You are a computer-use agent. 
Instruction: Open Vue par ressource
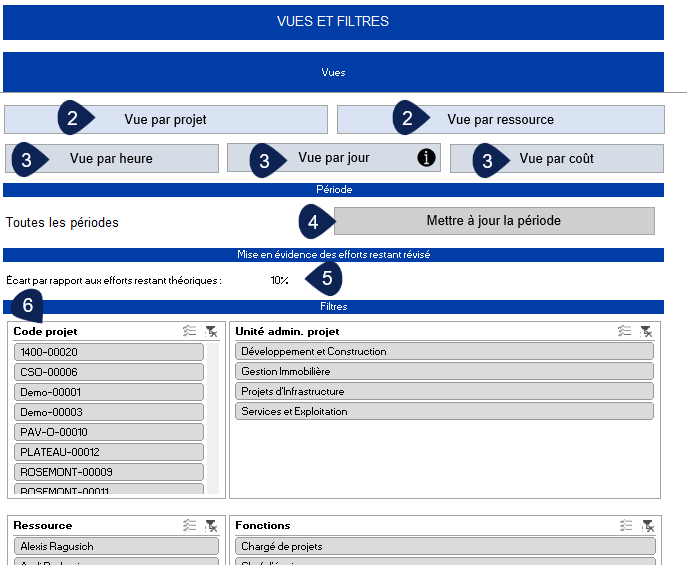pyautogui.click(x=500, y=119)
